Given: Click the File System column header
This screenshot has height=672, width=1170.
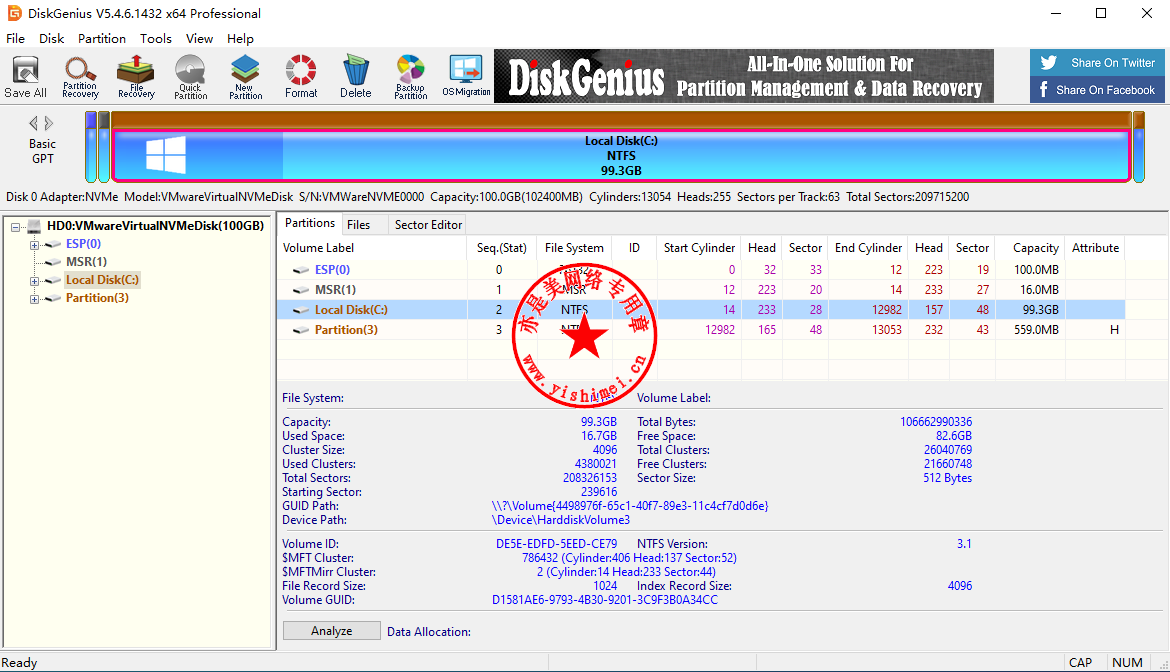Looking at the screenshot, I should coord(574,248).
